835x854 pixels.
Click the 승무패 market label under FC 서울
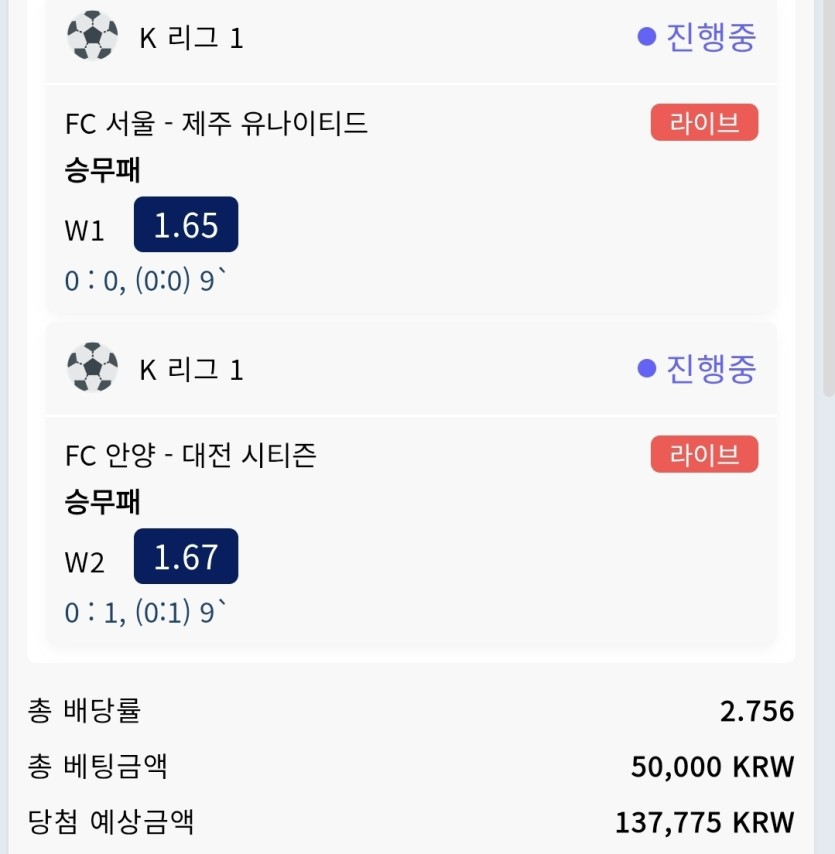[x=102, y=170]
